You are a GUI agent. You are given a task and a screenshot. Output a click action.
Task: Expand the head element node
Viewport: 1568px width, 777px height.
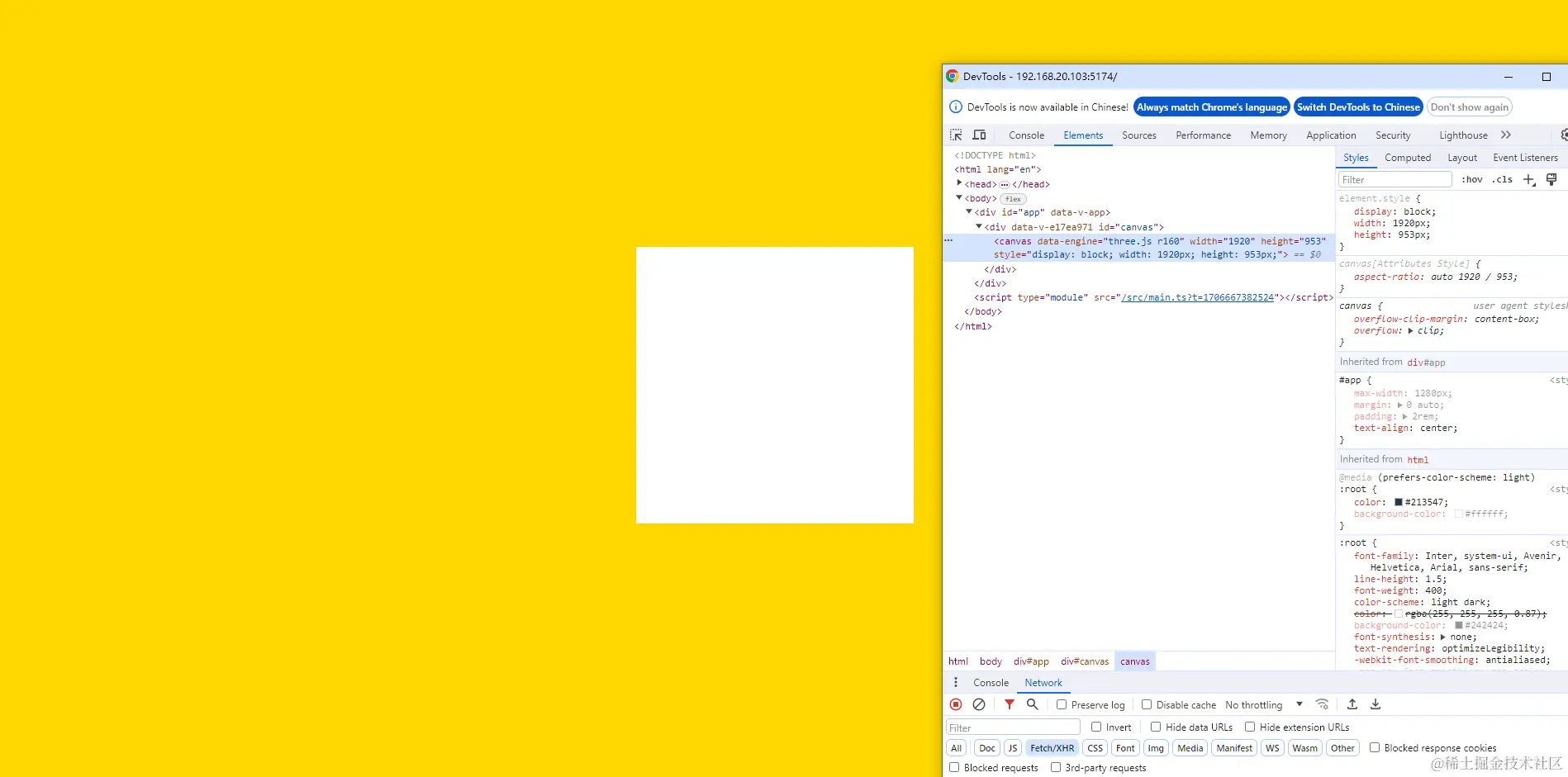click(x=959, y=183)
